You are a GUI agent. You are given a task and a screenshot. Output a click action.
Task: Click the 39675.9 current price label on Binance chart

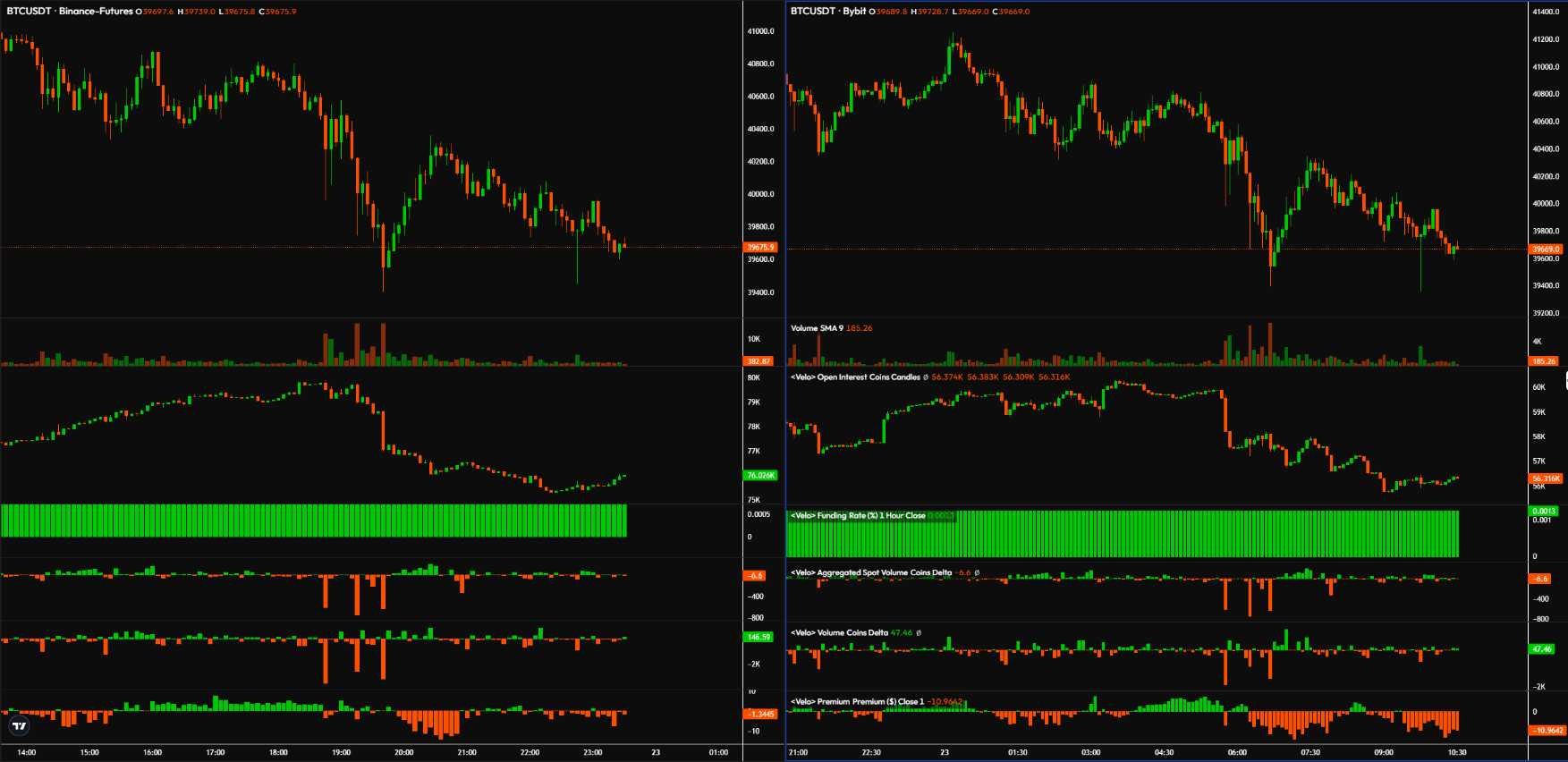pyautogui.click(x=760, y=248)
